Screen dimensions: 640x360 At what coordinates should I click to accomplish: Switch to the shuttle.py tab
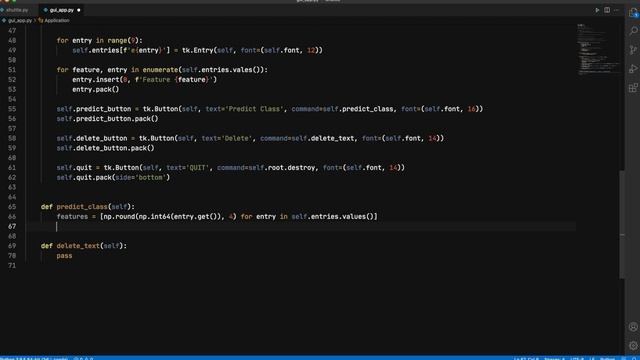tap(16, 10)
